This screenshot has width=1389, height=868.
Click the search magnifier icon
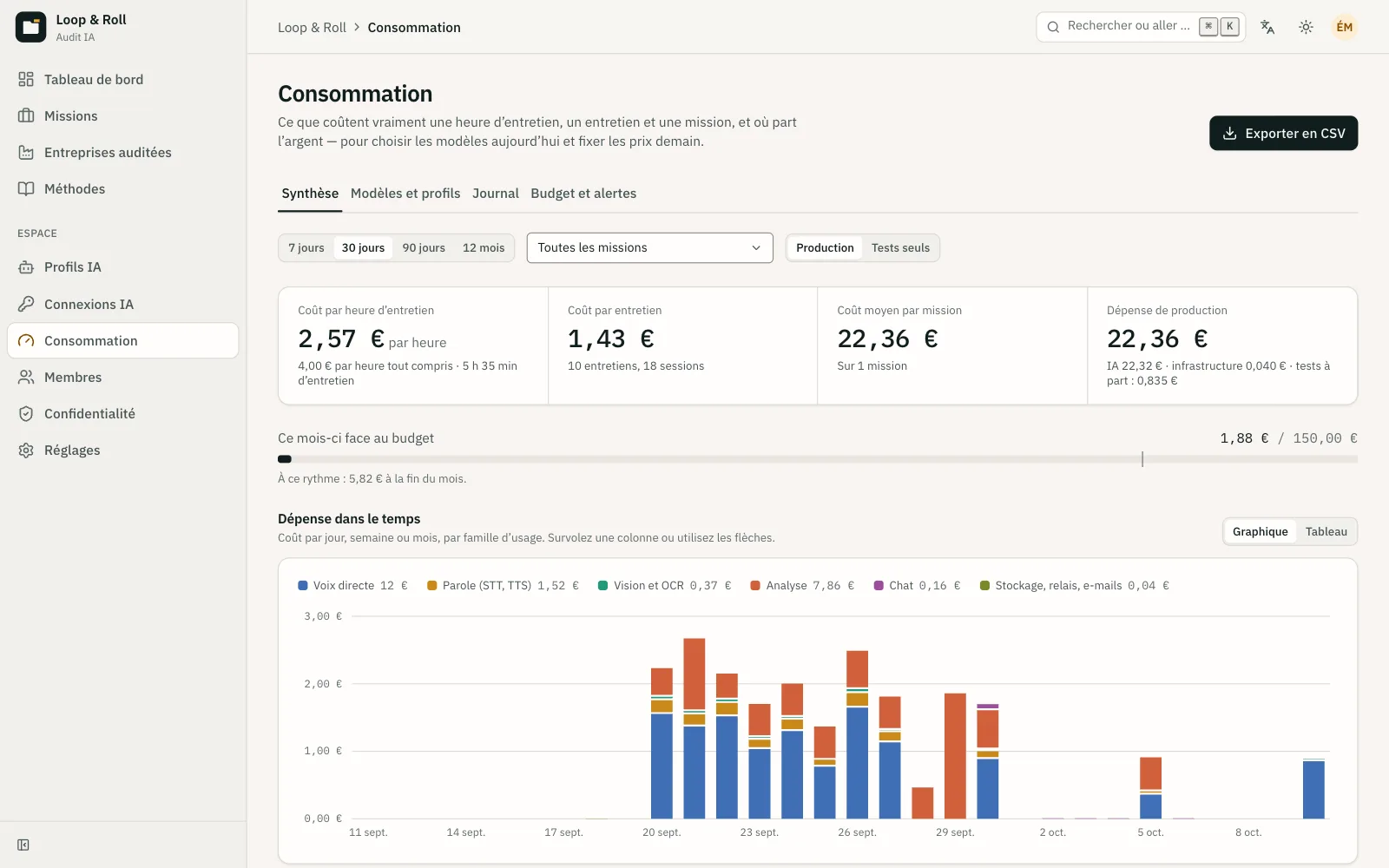(x=1053, y=27)
